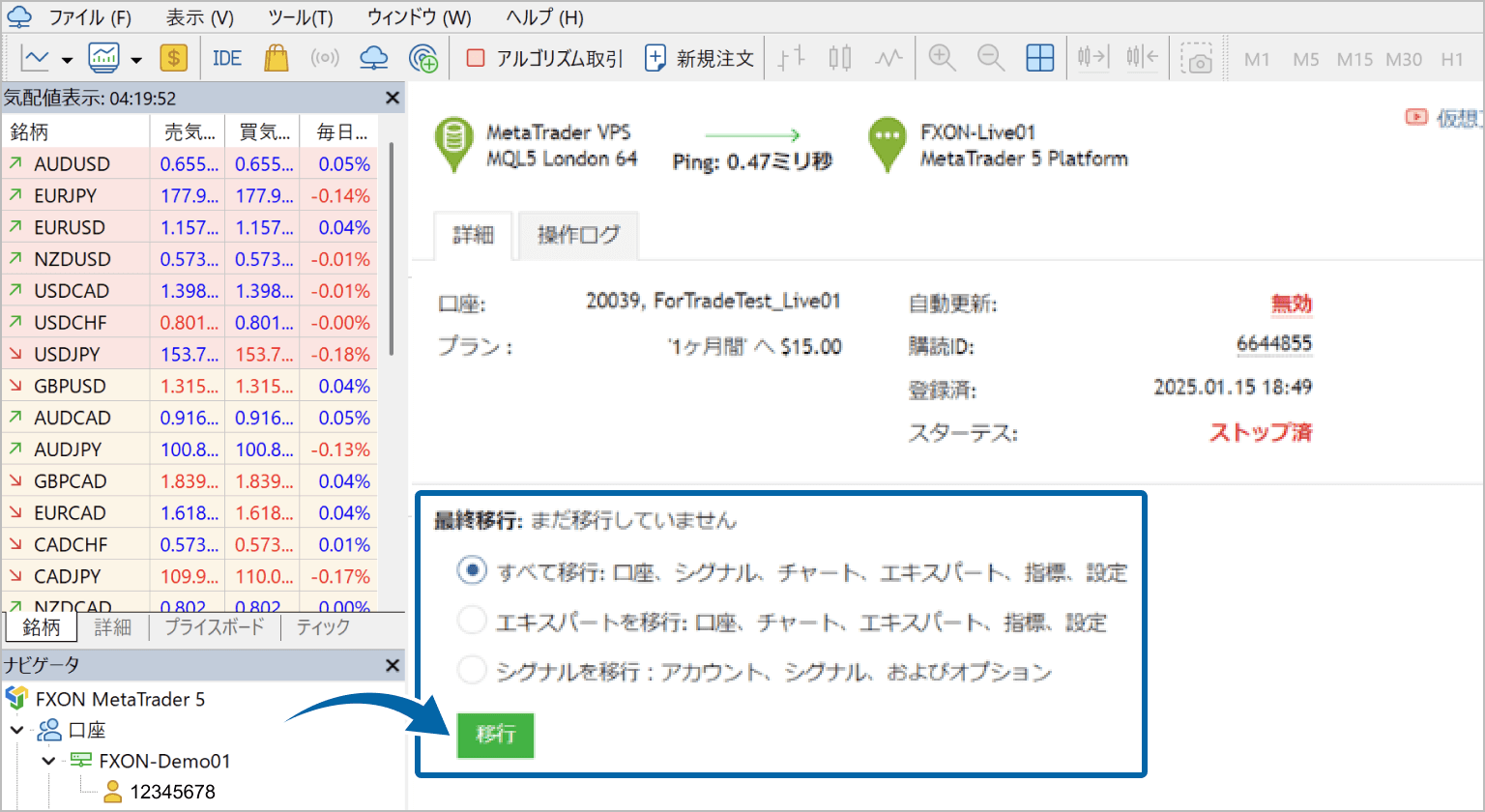Activate the tile windows grid icon

[1040, 58]
